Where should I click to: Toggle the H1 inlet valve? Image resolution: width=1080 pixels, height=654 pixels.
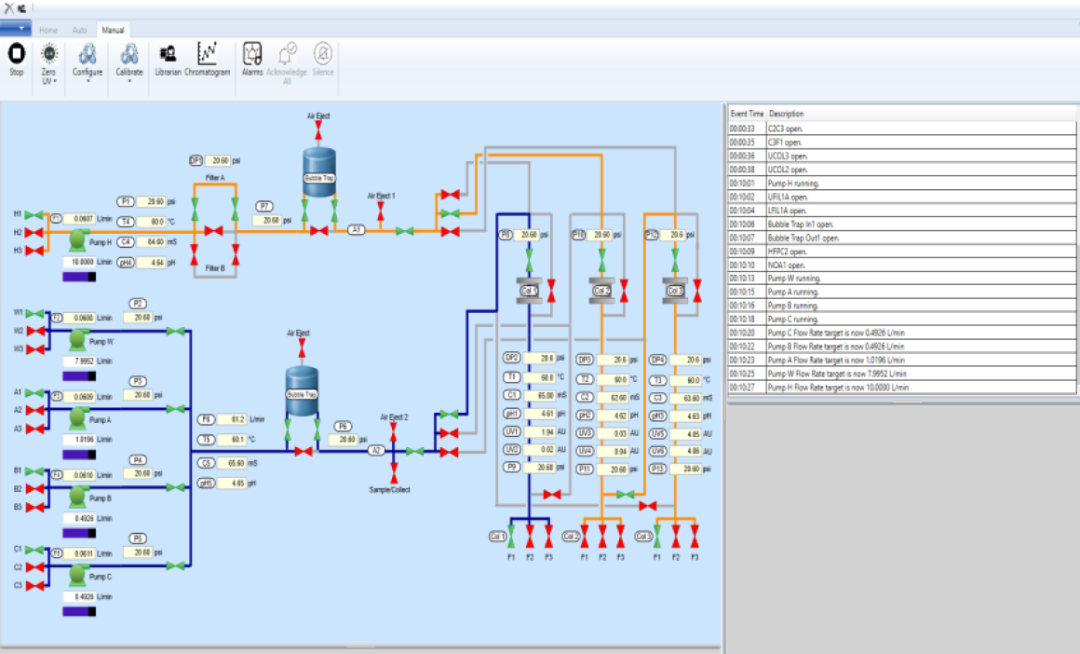[34, 215]
